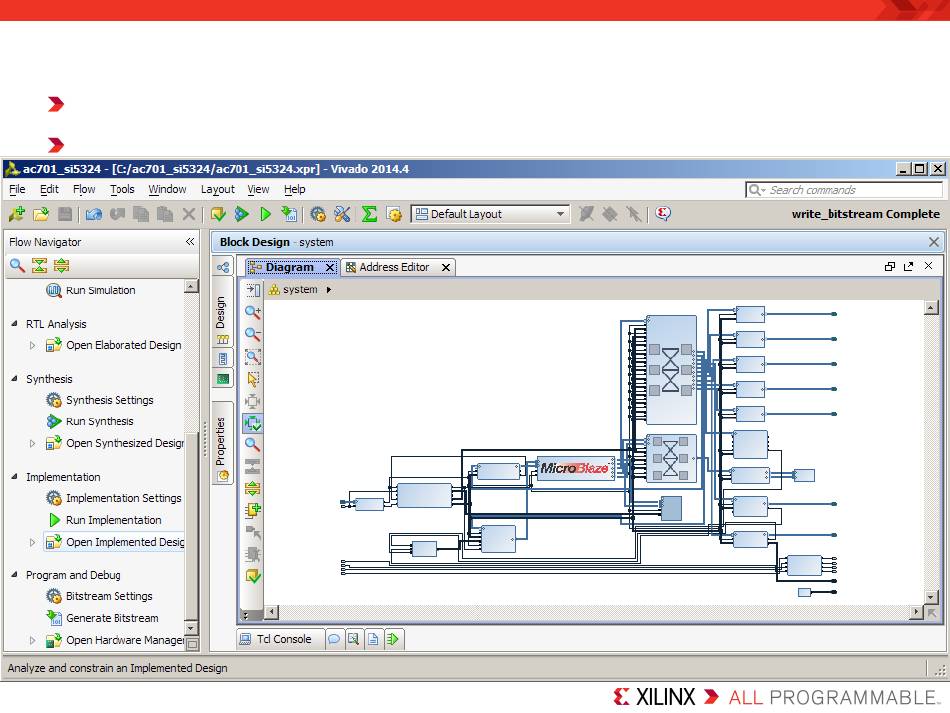Switch to the Address Editor tab
This screenshot has height=713, width=950.
tap(394, 267)
